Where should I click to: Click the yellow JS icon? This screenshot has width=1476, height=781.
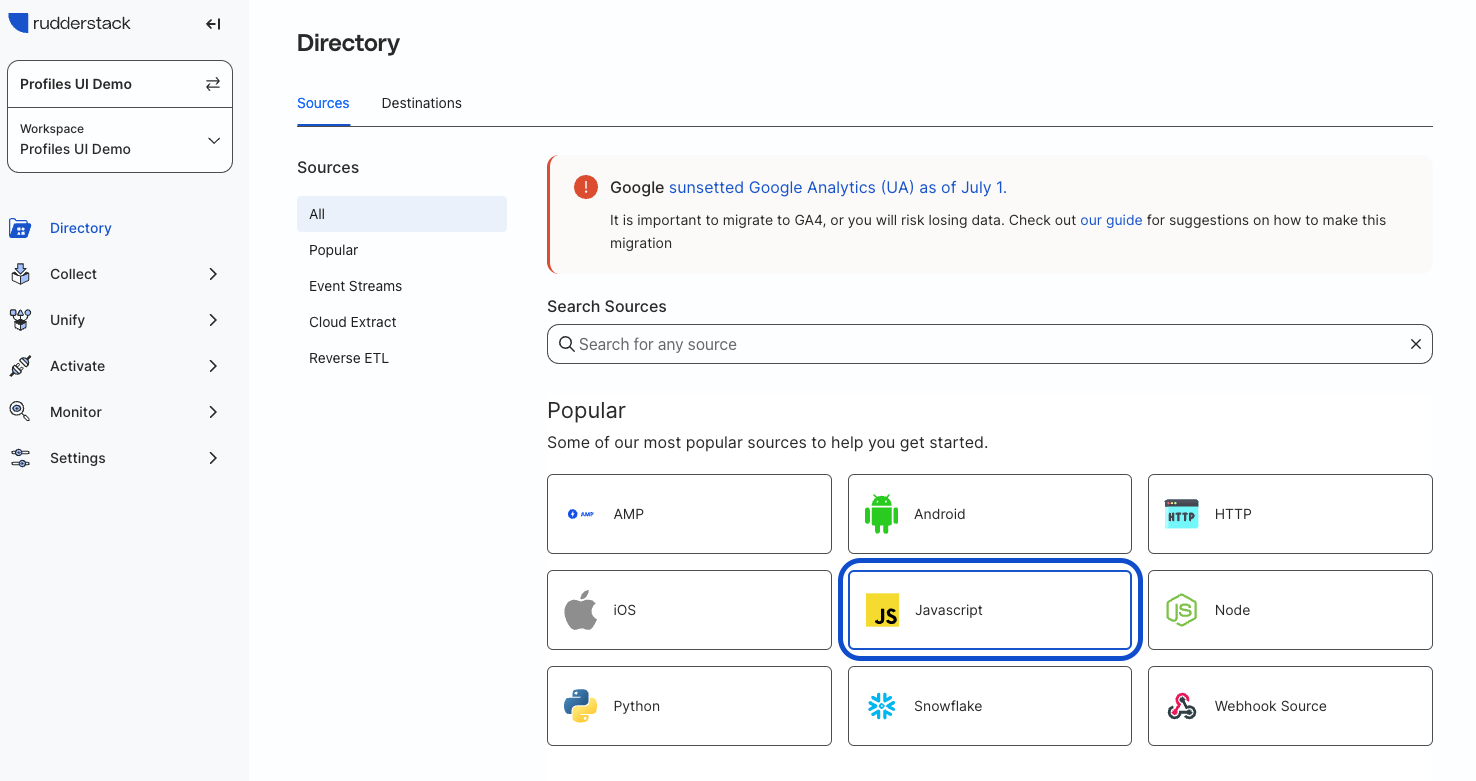(x=882, y=610)
